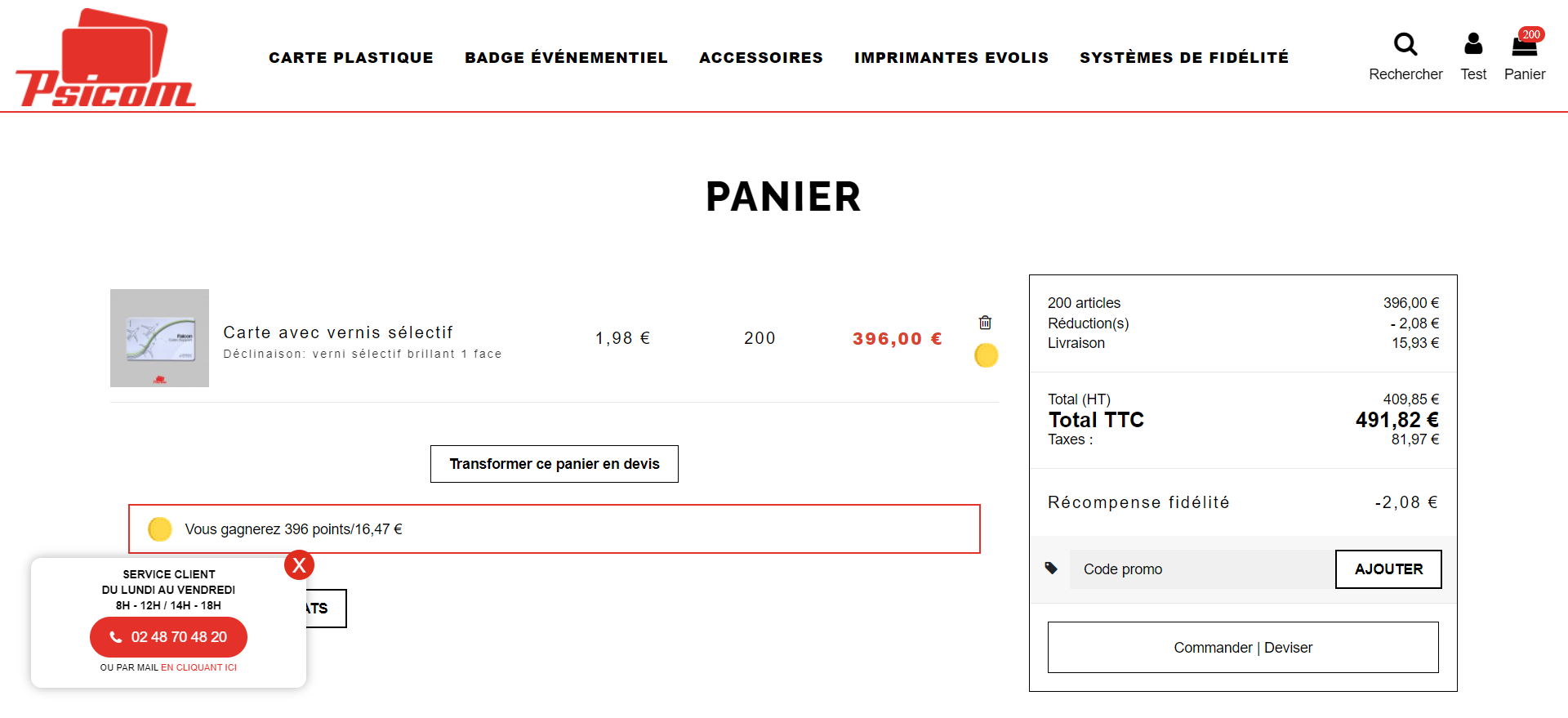The height and width of the screenshot is (718, 1568).
Task: Open the Carte avec vernis sélectif thumbnail
Action: (159, 338)
